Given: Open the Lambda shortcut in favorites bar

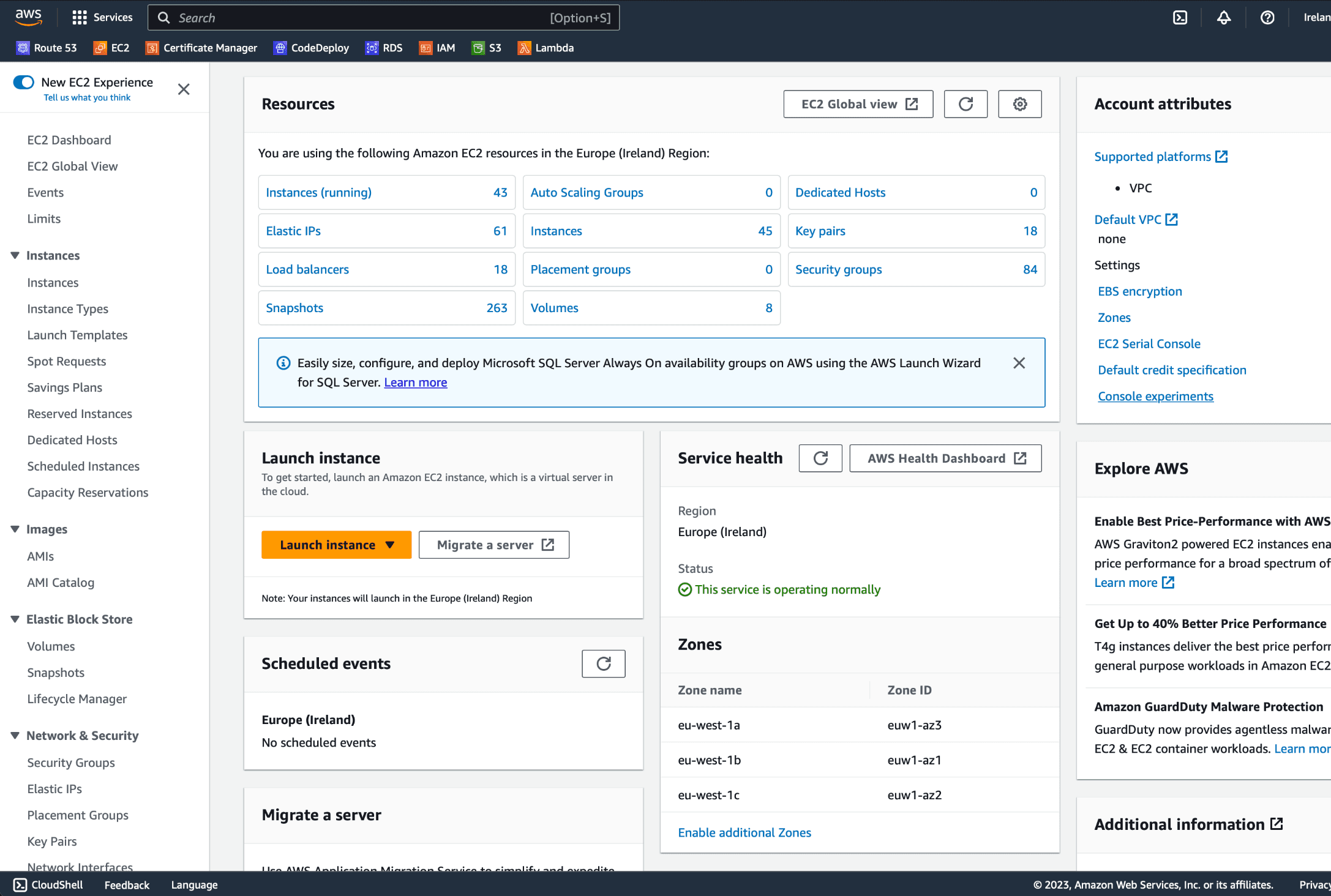Looking at the screenshot, I should [546, 48].
